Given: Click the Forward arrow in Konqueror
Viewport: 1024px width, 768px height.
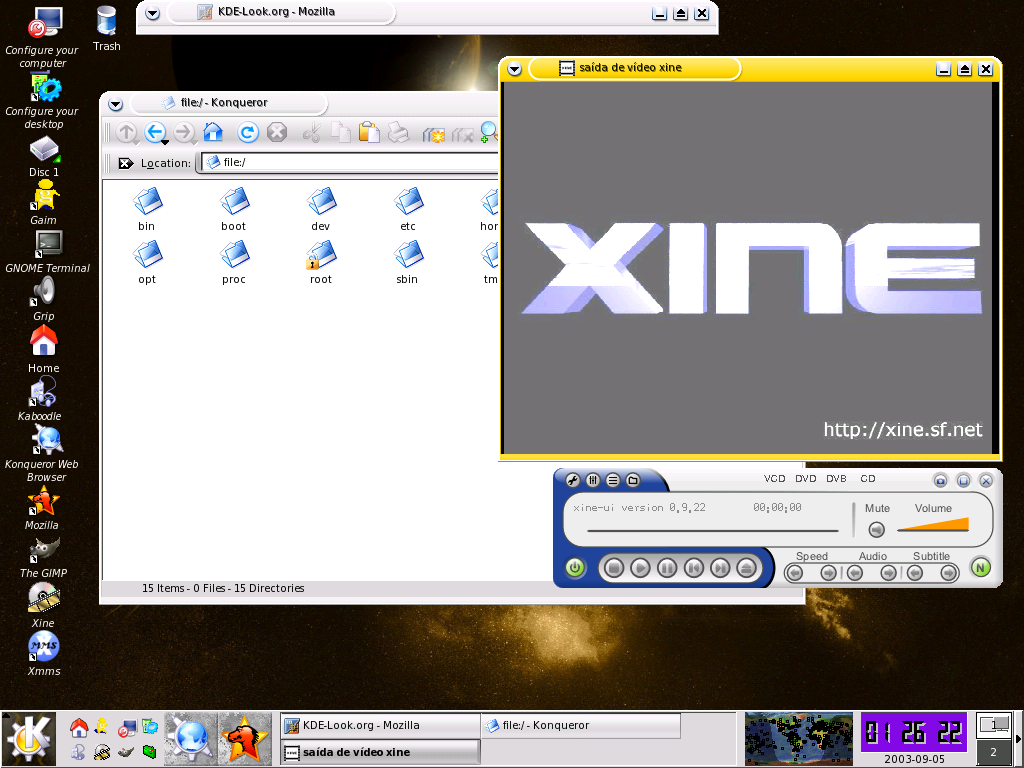Looking at the screenshot, I should (184, 133).
